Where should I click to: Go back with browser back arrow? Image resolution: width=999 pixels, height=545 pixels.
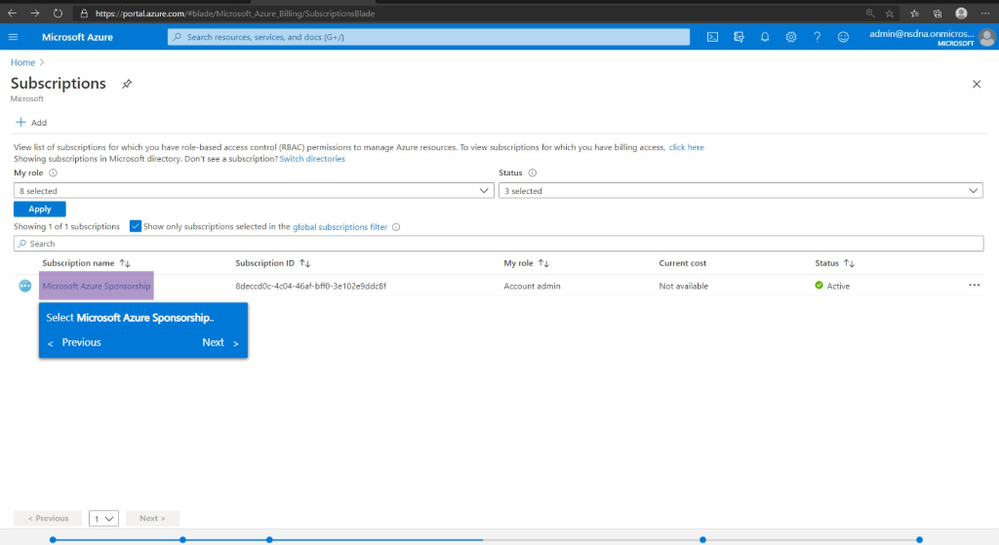(x=12, y=13)
